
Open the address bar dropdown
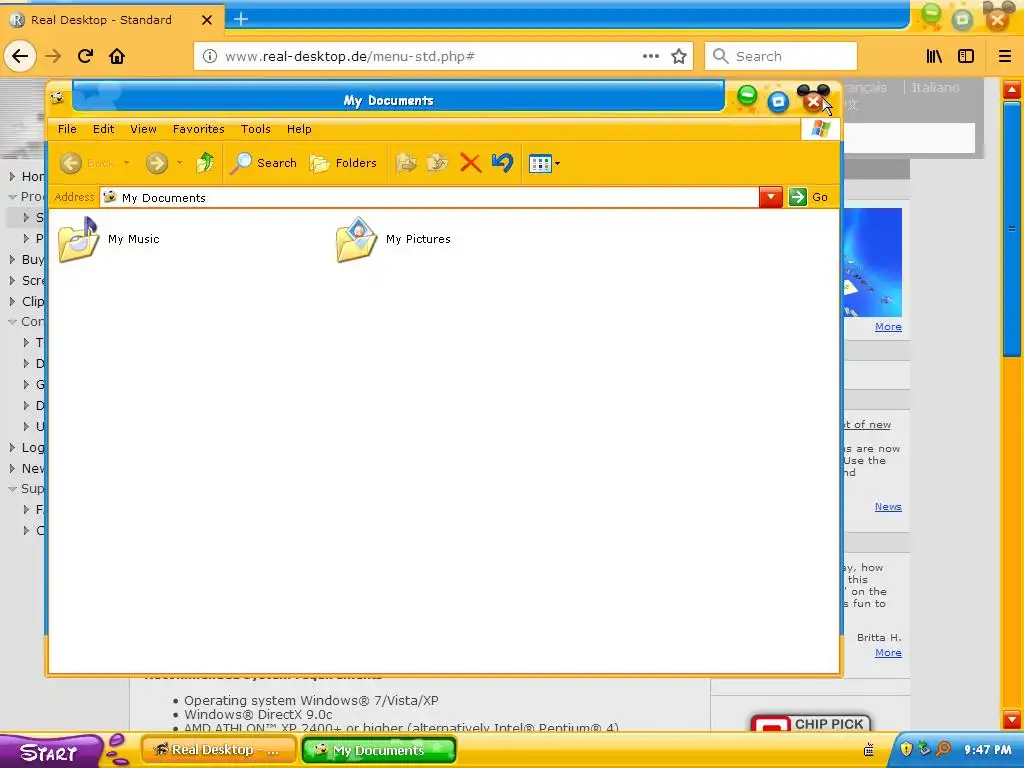[771, 197]
